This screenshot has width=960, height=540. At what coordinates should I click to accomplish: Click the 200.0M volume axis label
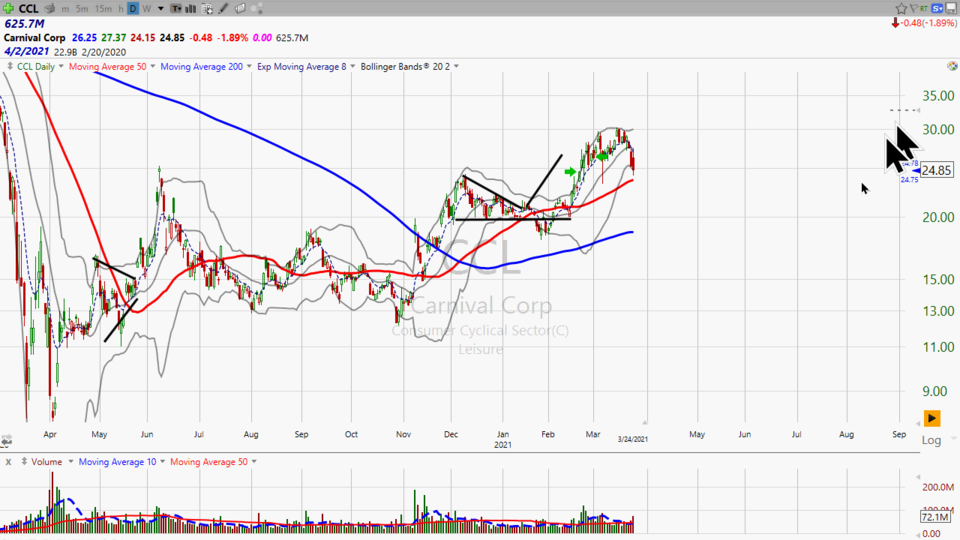coord(938,487)
